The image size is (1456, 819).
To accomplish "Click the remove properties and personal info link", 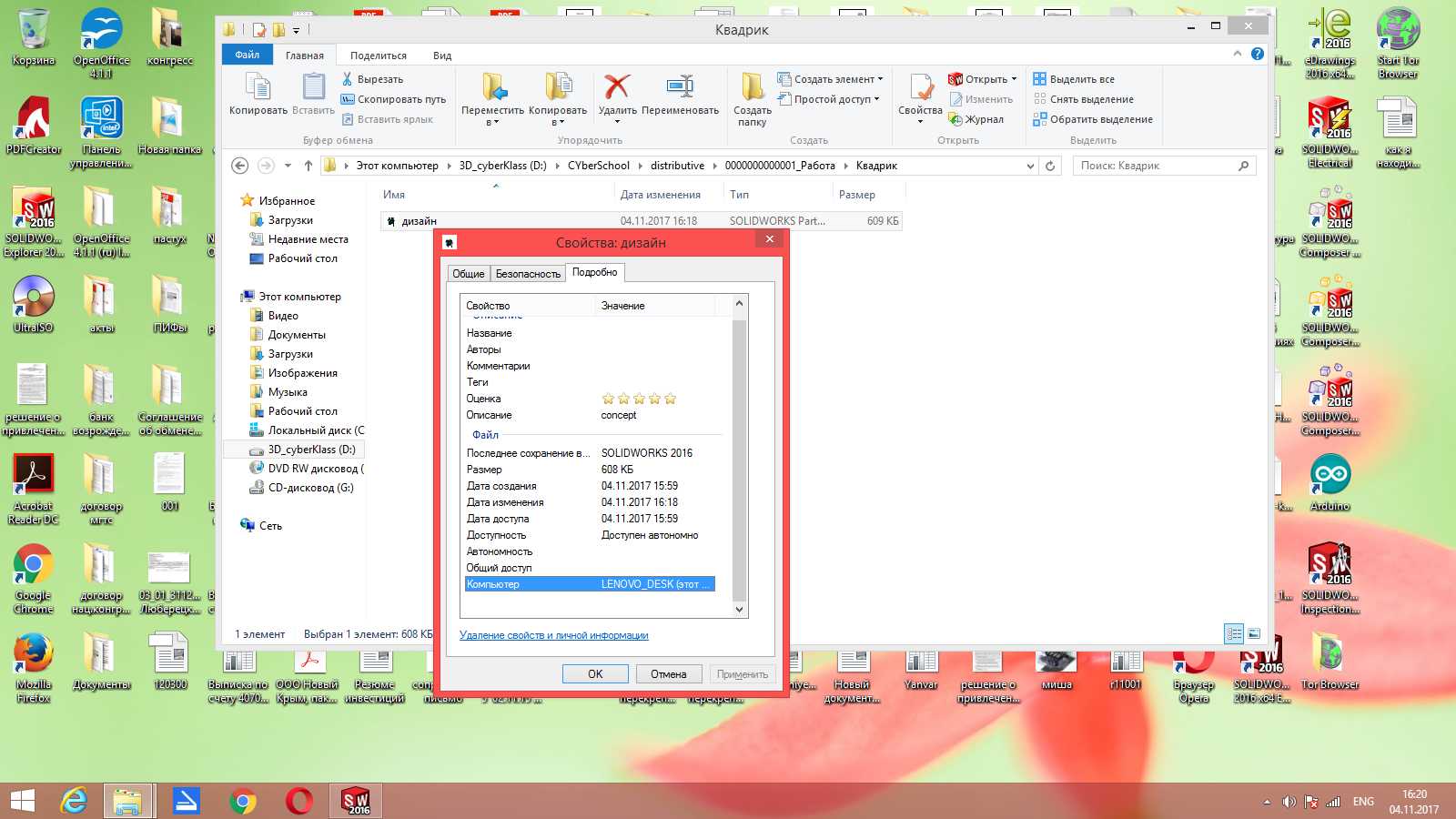I will [553, 635].
